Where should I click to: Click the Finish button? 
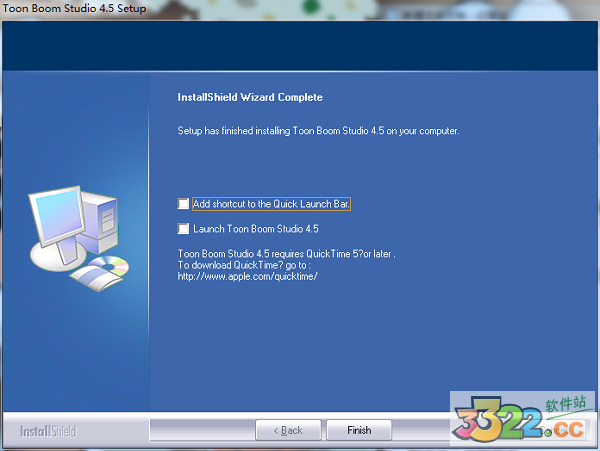pyautogui.click(x=359, y=430)
